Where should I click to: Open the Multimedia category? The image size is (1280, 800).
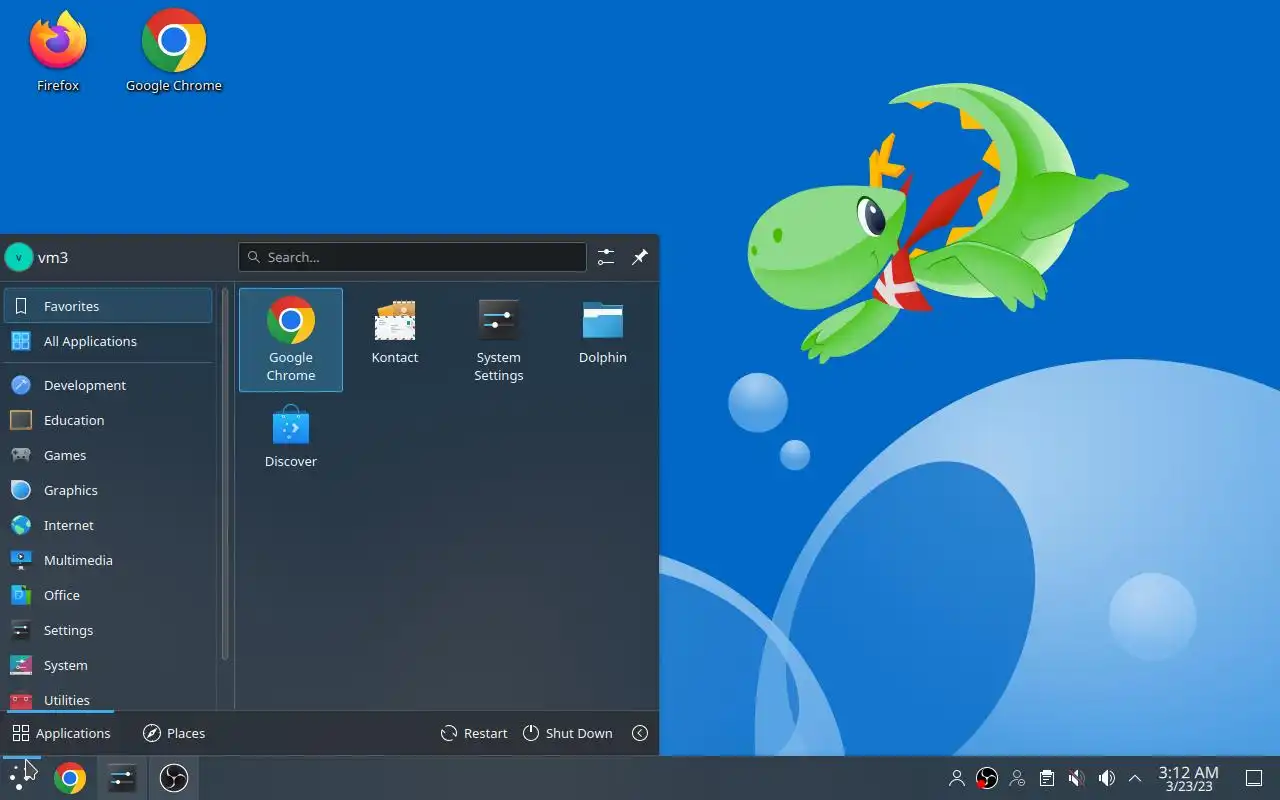[x=108, y=560]
